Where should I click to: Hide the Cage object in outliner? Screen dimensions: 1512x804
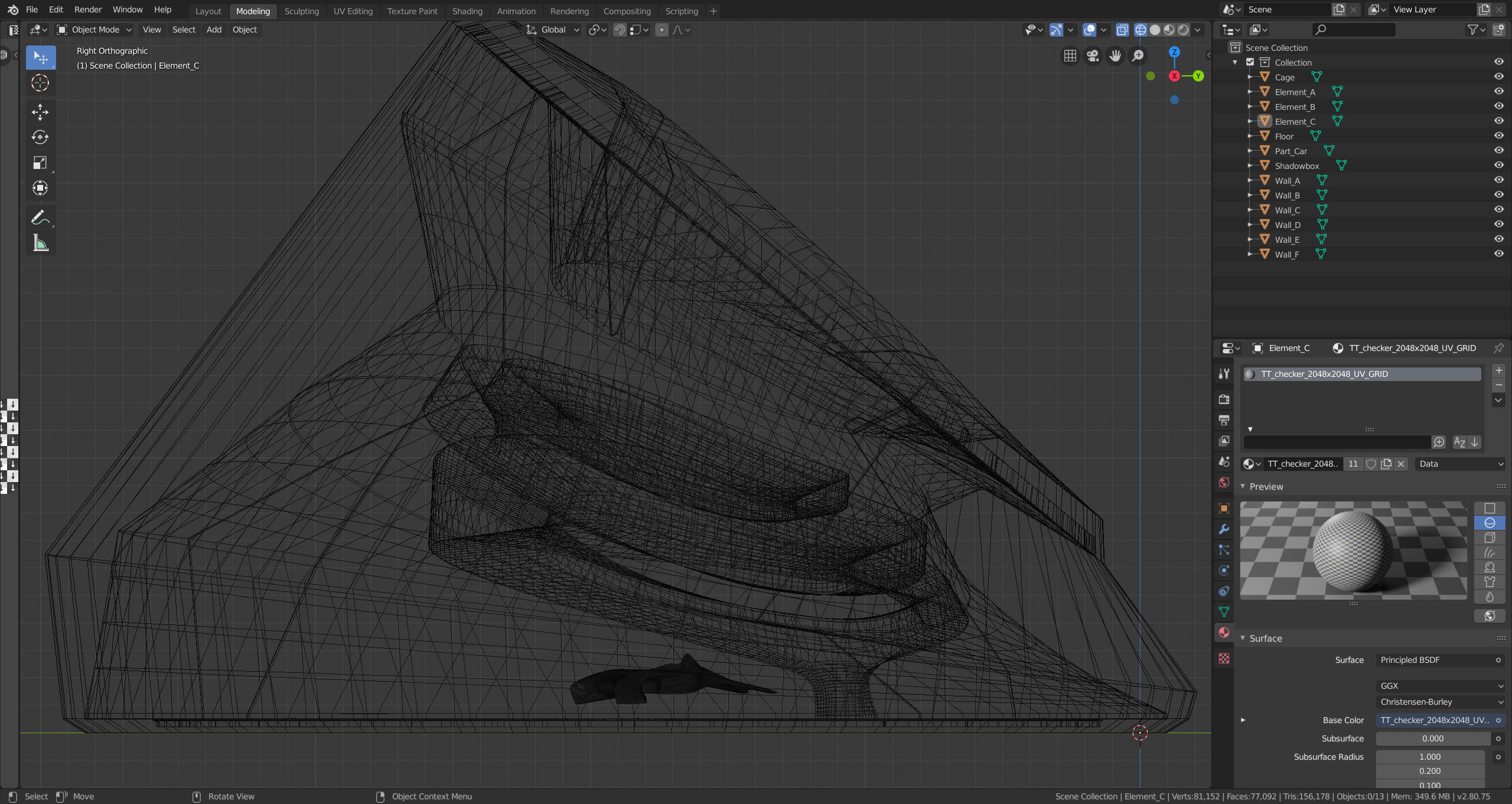coord(1498,77)
